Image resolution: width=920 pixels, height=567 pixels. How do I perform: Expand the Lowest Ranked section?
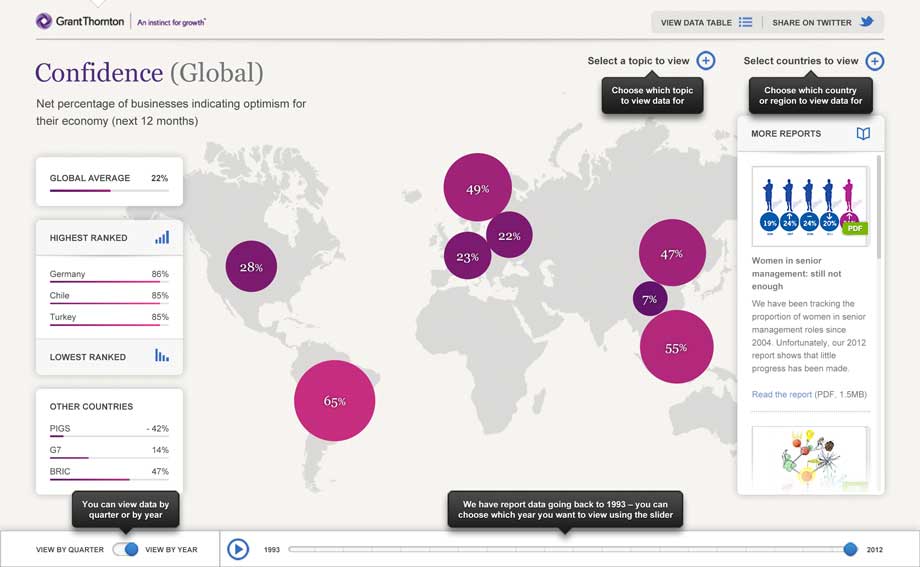coord(88,357)
